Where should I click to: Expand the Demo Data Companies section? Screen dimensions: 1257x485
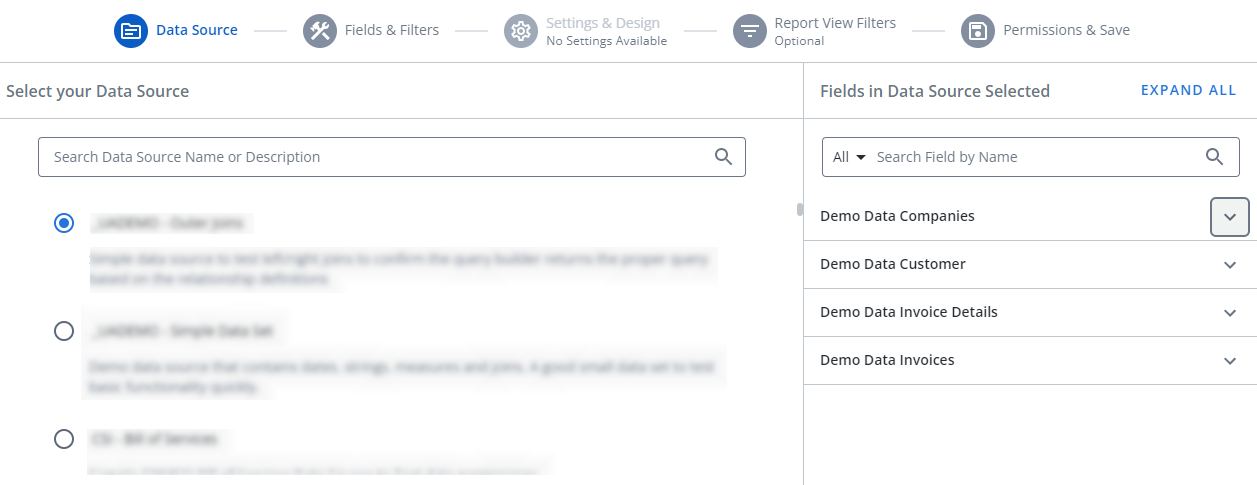(x=1229, y=217)
